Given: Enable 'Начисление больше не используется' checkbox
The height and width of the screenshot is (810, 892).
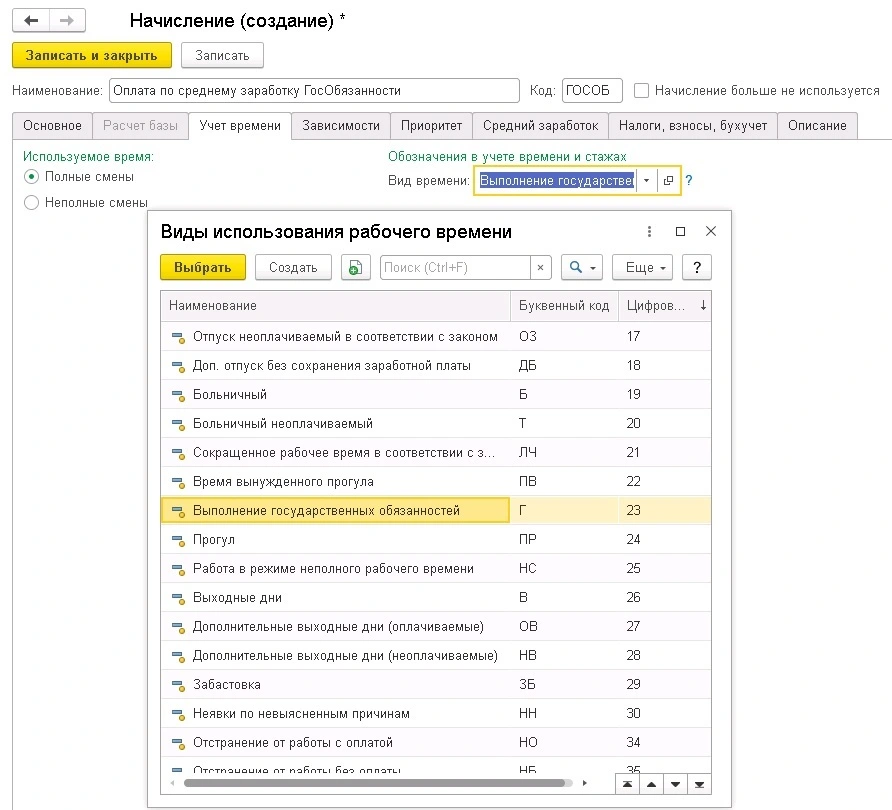Looking at the screenshot, I should 642,90.
